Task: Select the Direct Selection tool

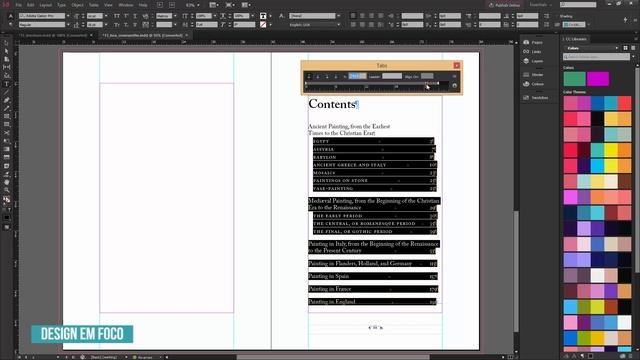Action: (7, 51)
